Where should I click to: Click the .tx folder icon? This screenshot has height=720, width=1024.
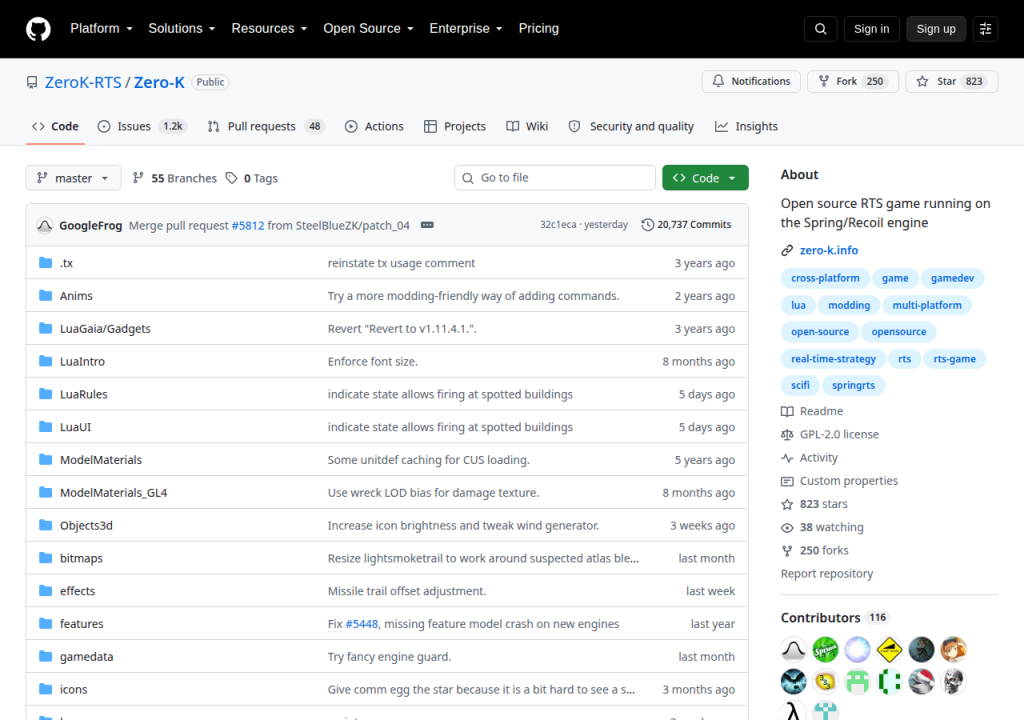pos(45,263)
